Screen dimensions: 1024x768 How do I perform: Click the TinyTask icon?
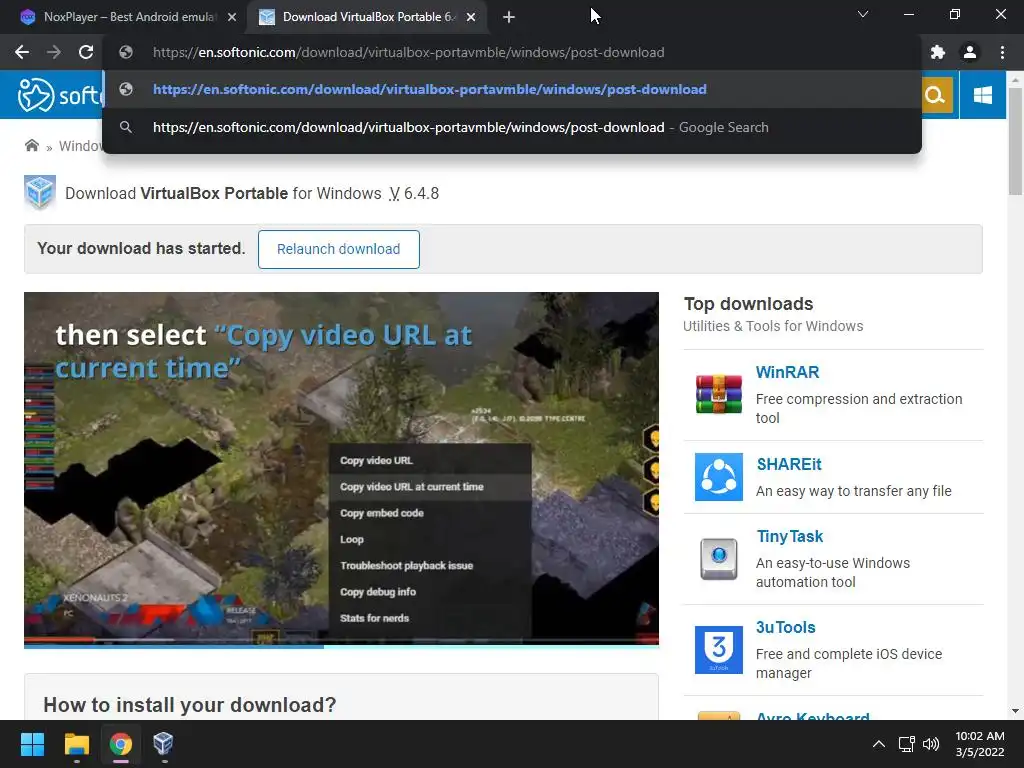[718, 559]
